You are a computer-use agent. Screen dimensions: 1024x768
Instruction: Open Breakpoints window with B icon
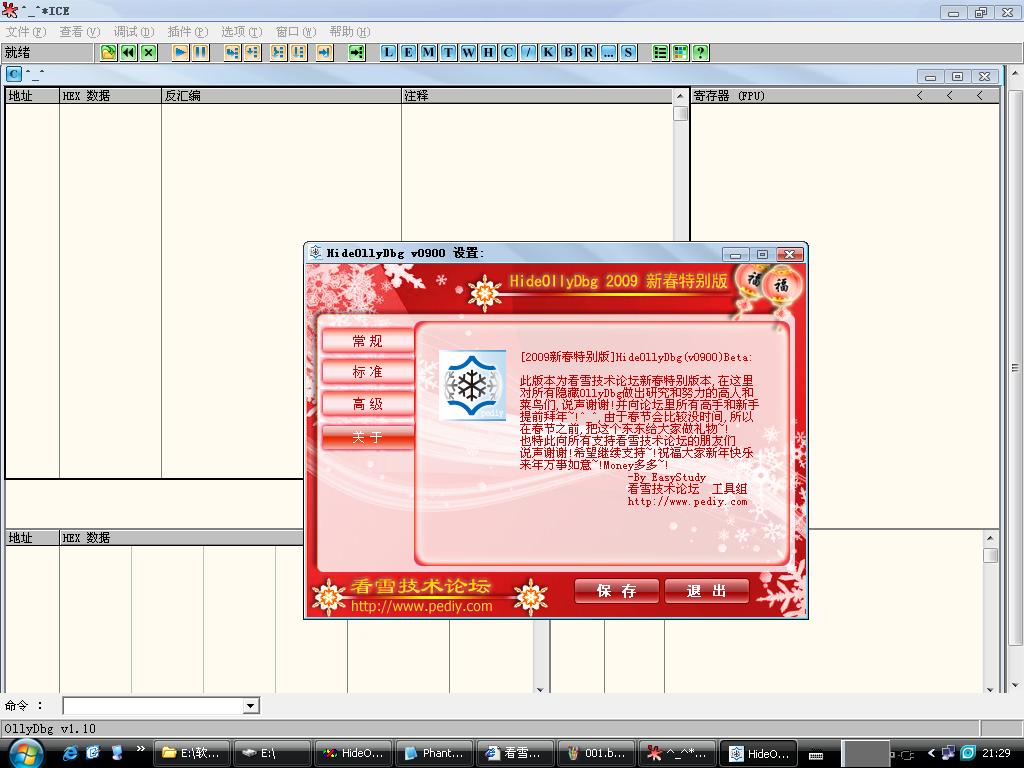pos(568,53)
